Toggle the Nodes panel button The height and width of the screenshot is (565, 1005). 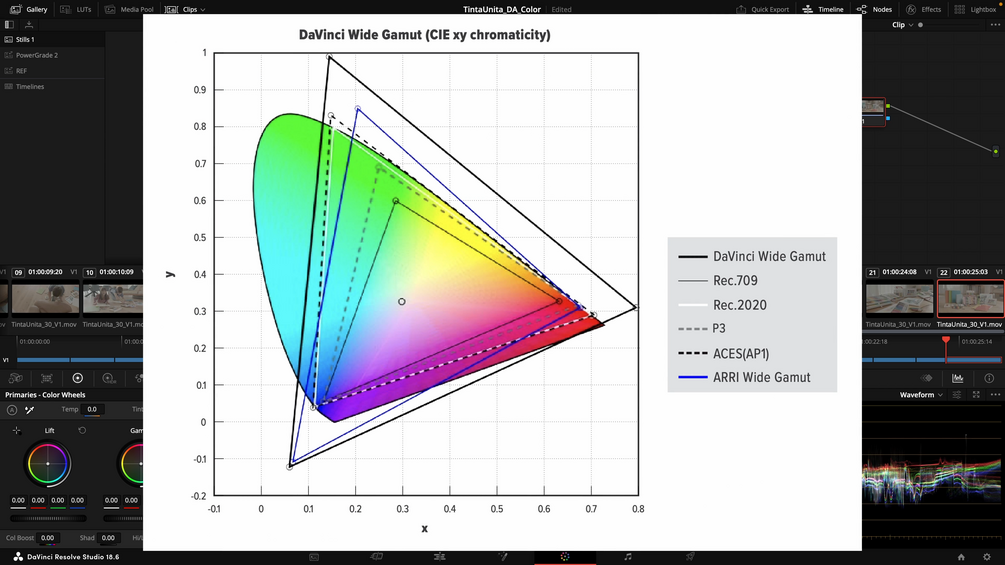tap(874, 9)
